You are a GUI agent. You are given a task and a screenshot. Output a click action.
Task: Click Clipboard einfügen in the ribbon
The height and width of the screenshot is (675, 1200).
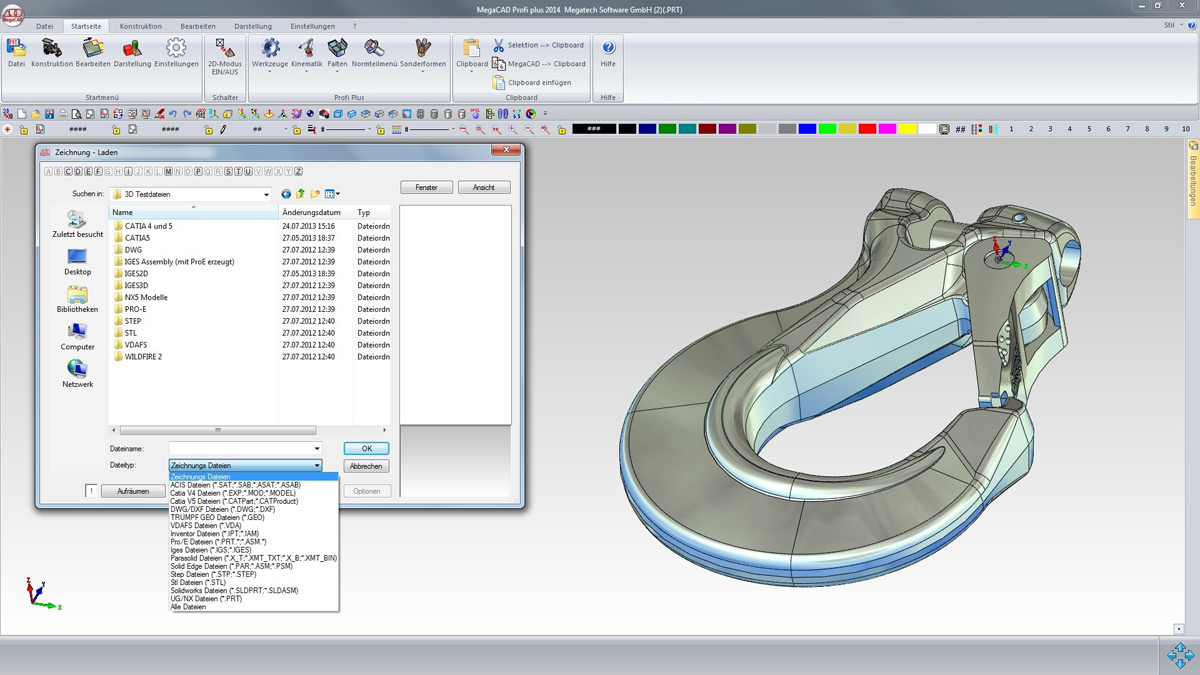pos(538,83)
